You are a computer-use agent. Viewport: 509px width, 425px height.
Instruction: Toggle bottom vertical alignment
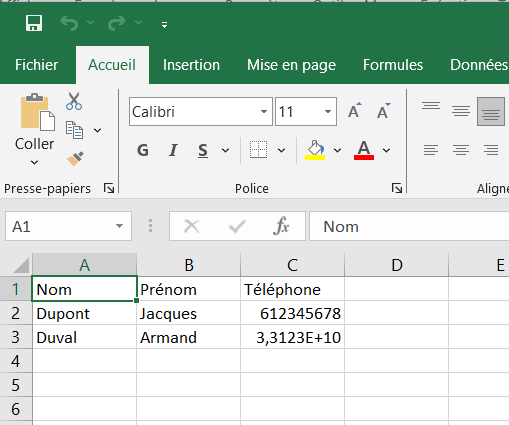tap(491, 112)
